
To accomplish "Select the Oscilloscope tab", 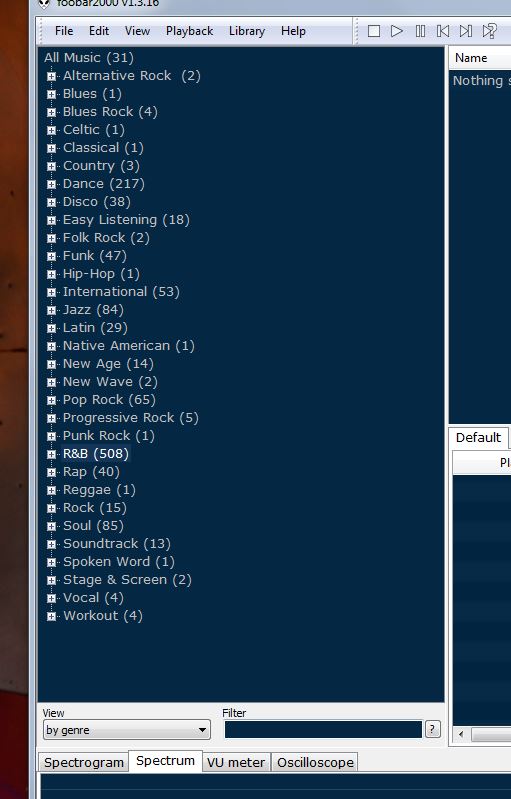I will coord(315,762).
